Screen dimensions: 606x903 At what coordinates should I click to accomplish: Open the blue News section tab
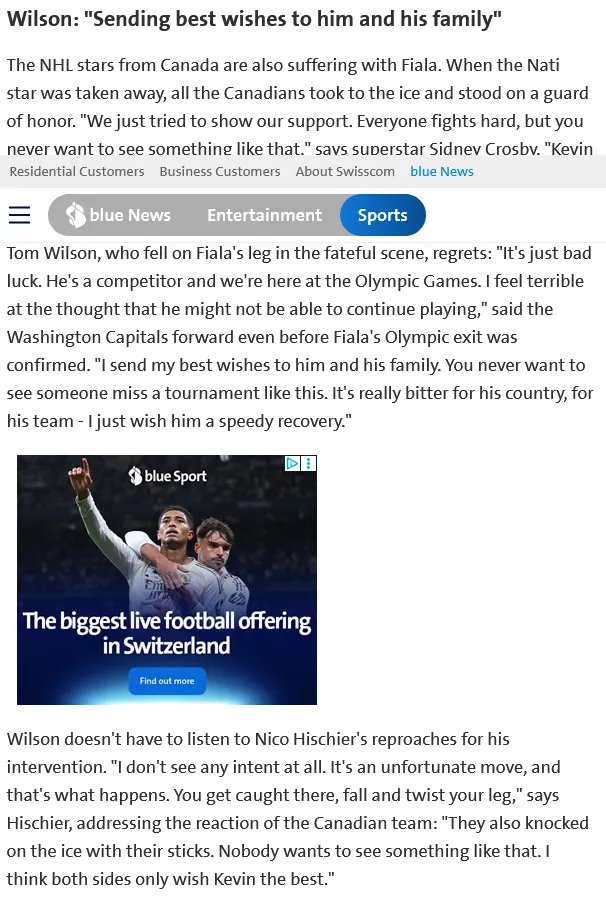[x=119, y=215]
